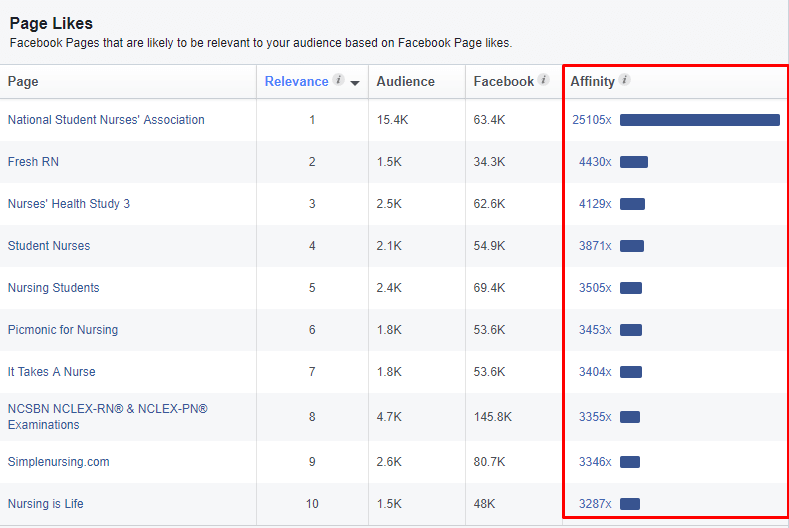Open the Fresh RN page link

tap(33, 162)
